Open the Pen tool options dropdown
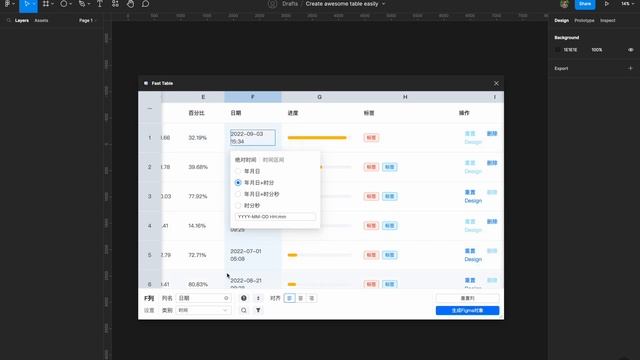The width and height of the screenshot is (640, 360). click(x=88, y=4)
